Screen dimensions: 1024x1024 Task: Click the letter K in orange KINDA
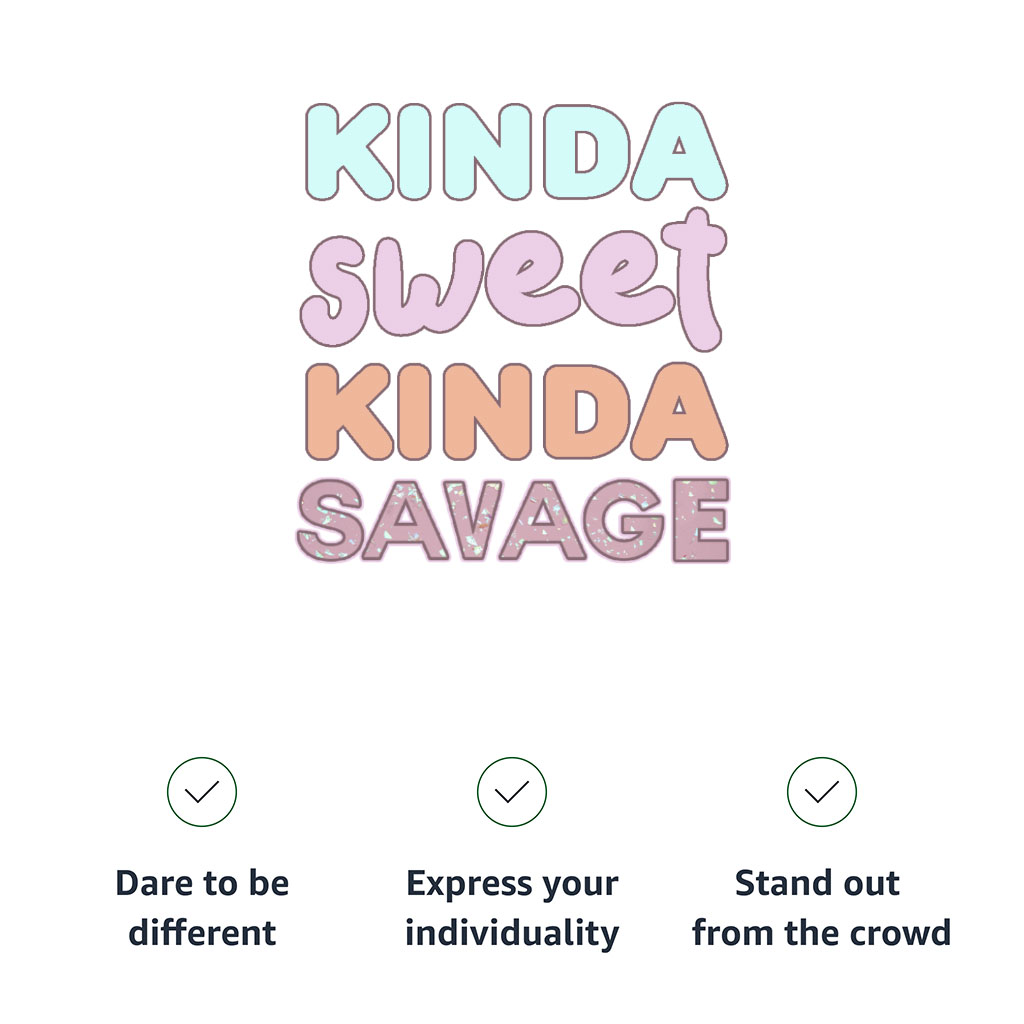click(349, 412)
